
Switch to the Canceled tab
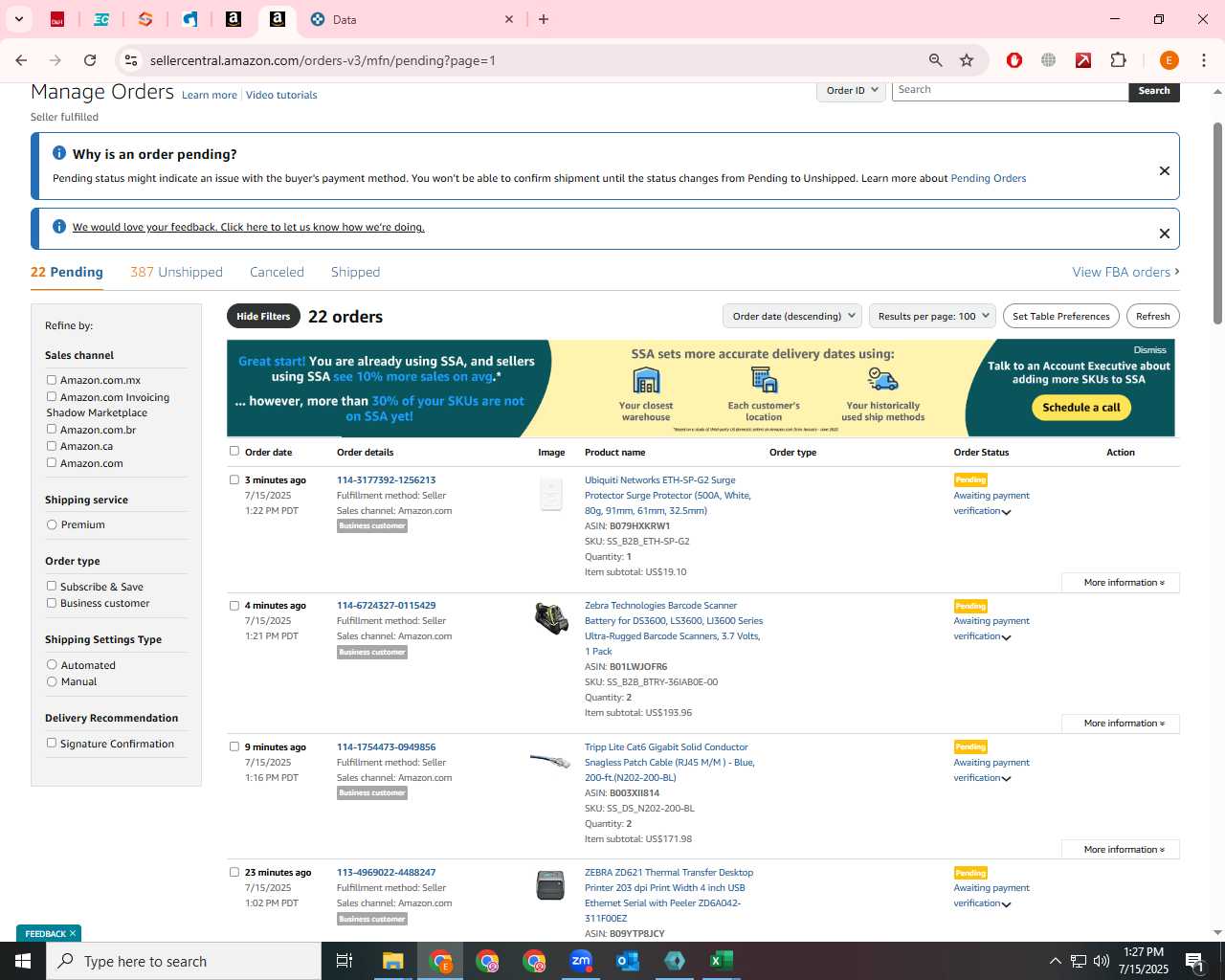tap(277, 272)
